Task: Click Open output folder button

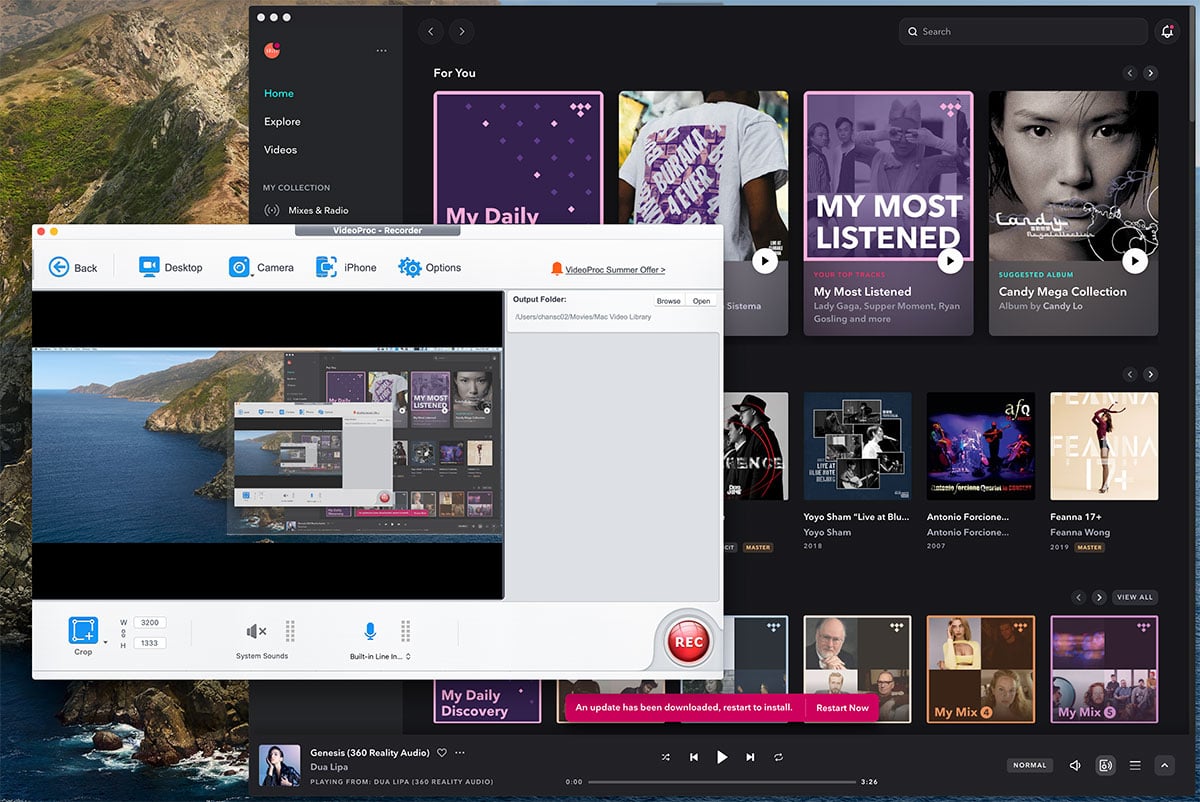Action: click(x=702, y=301)
